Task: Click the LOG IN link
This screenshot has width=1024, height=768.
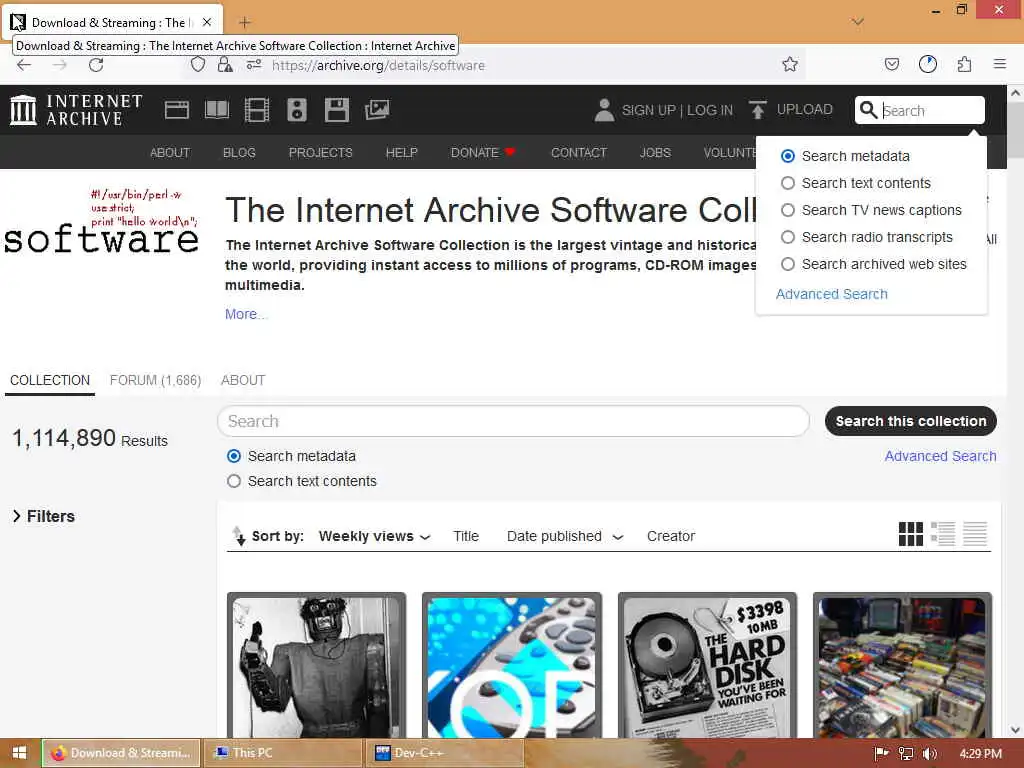Action: coord(710,110)
